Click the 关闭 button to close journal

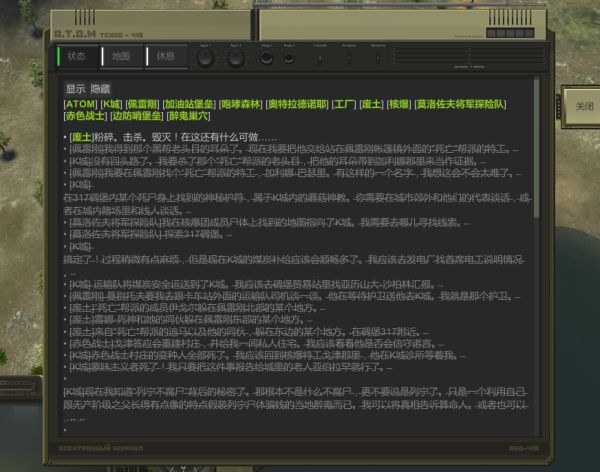583,106
